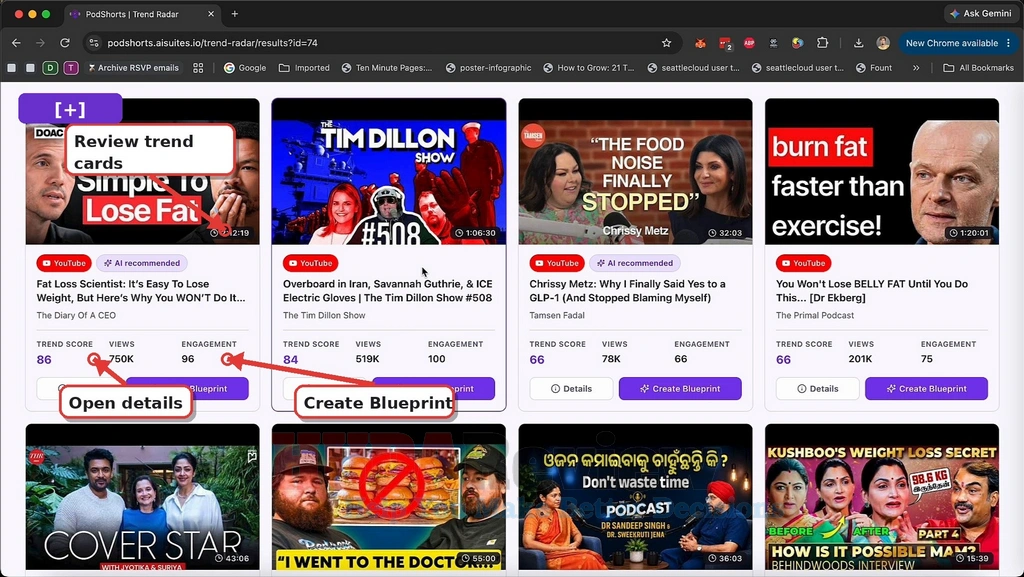Click the site info icon in address bar

(x=94, y=43)
